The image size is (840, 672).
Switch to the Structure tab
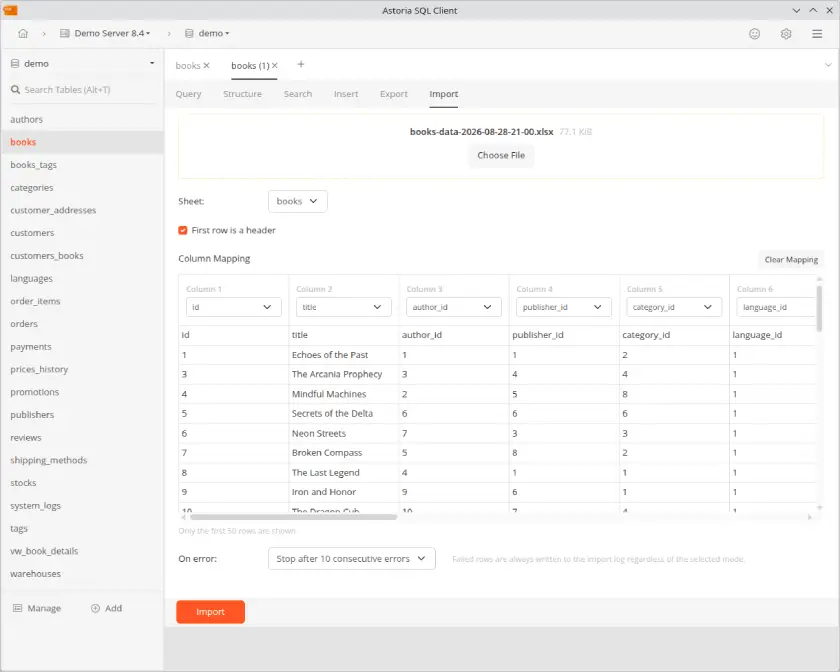tap(243, 94)
